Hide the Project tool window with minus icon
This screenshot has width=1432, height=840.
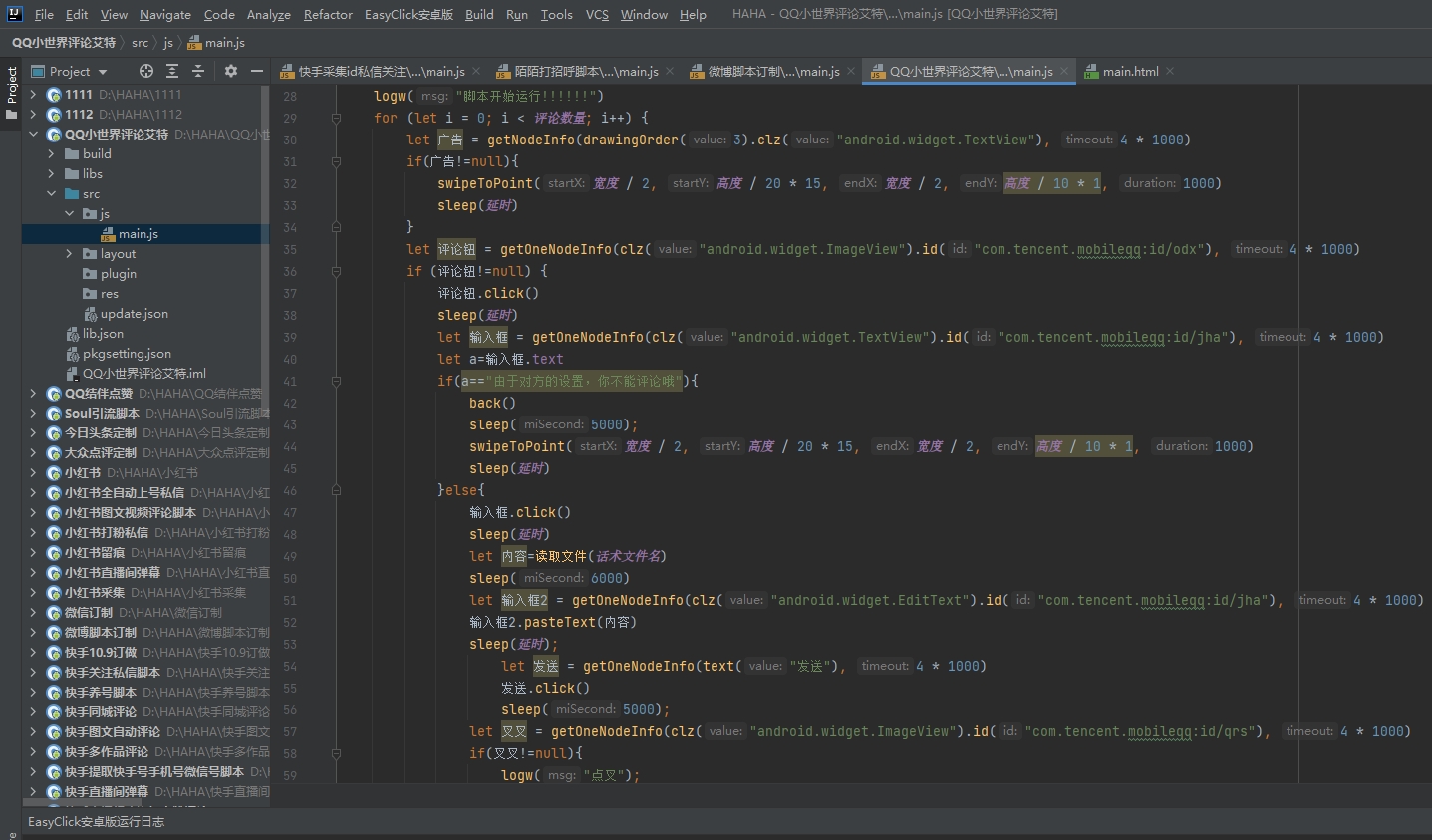tap(257, 71)
